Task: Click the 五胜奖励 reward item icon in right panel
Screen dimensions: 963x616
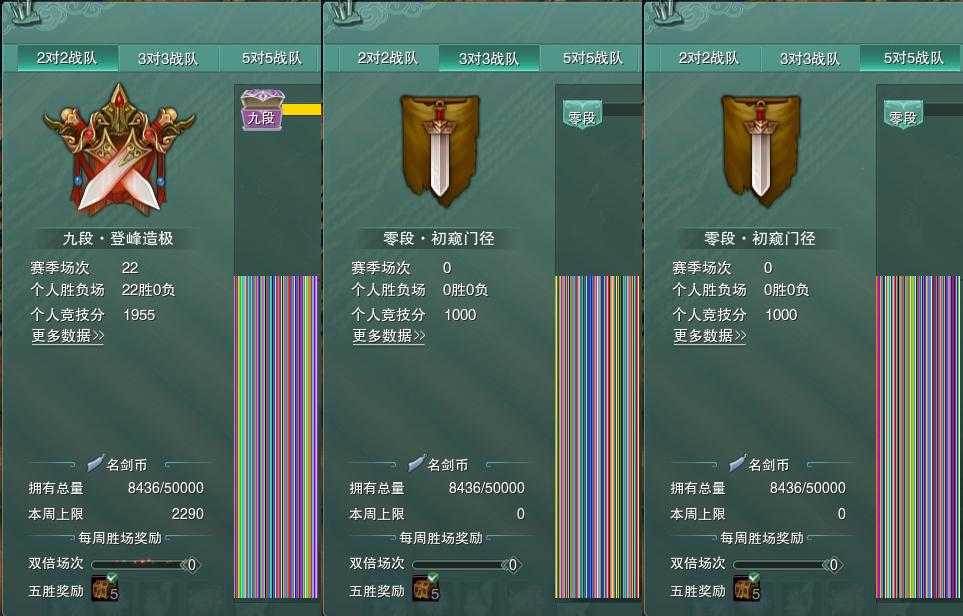Action: pyautogui.click(x=747, y=588)
